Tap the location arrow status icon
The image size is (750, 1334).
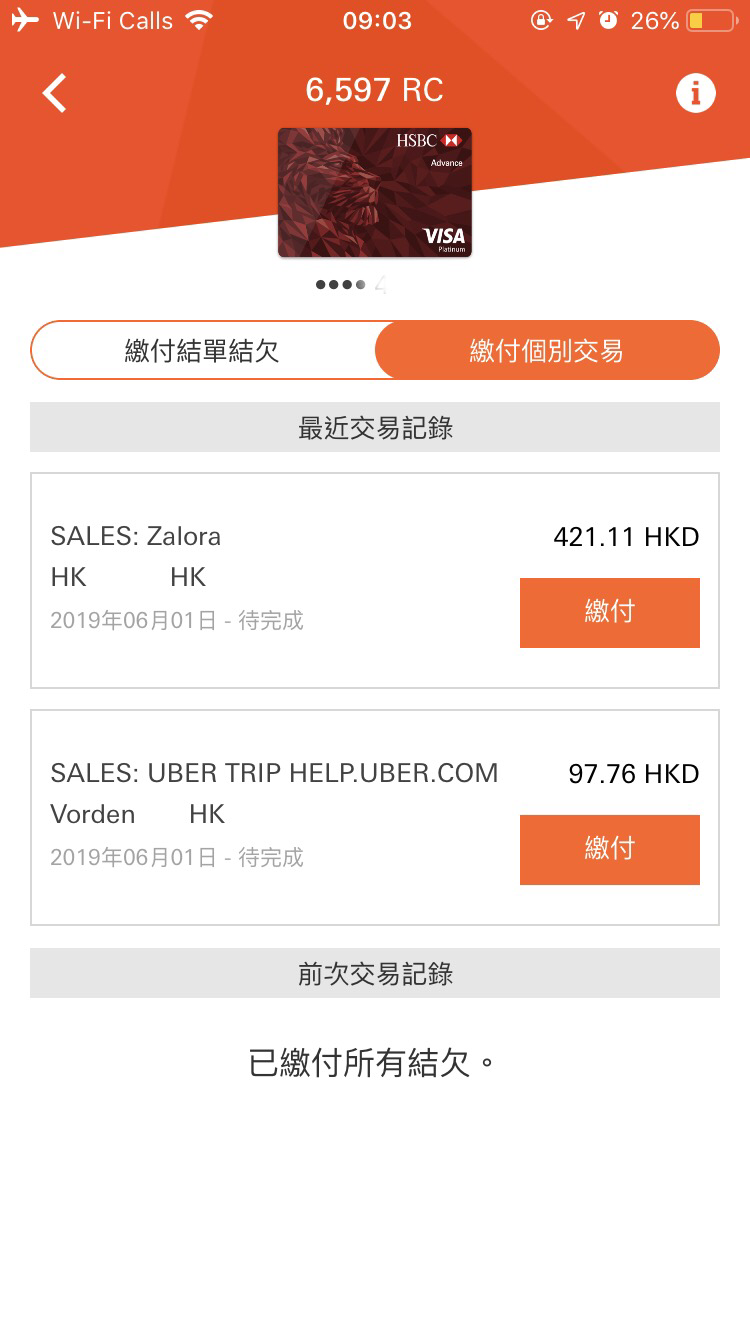point(576,20)
